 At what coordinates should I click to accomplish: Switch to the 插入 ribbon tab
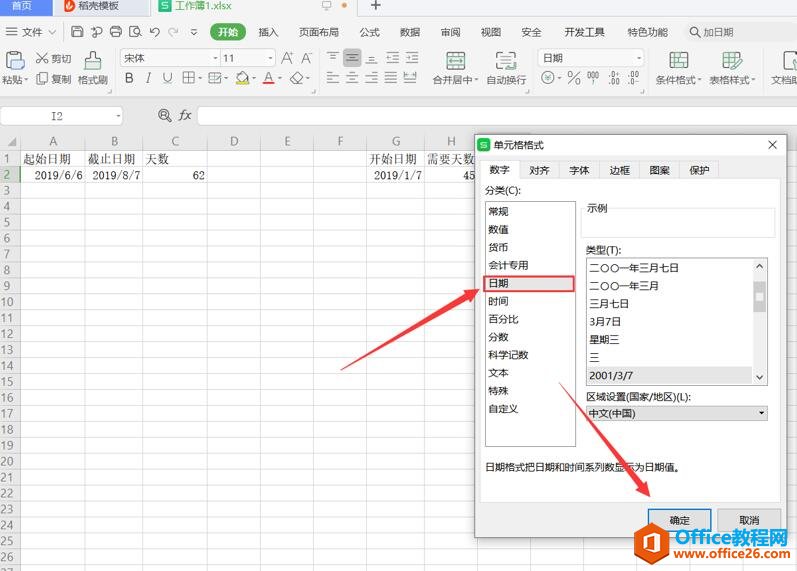pos(268,33)
